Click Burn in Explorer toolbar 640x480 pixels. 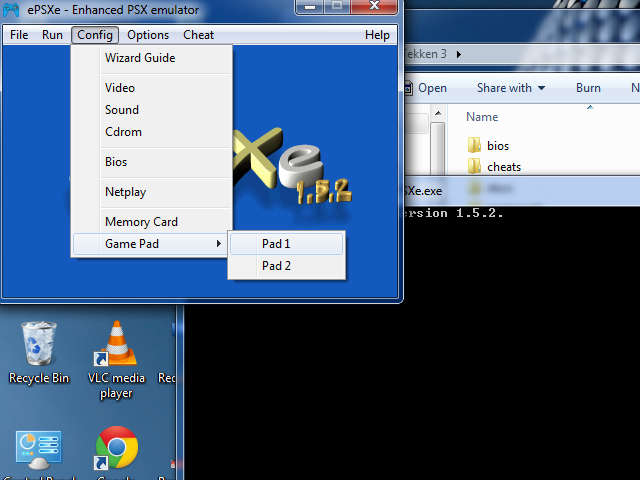[588, 88]
